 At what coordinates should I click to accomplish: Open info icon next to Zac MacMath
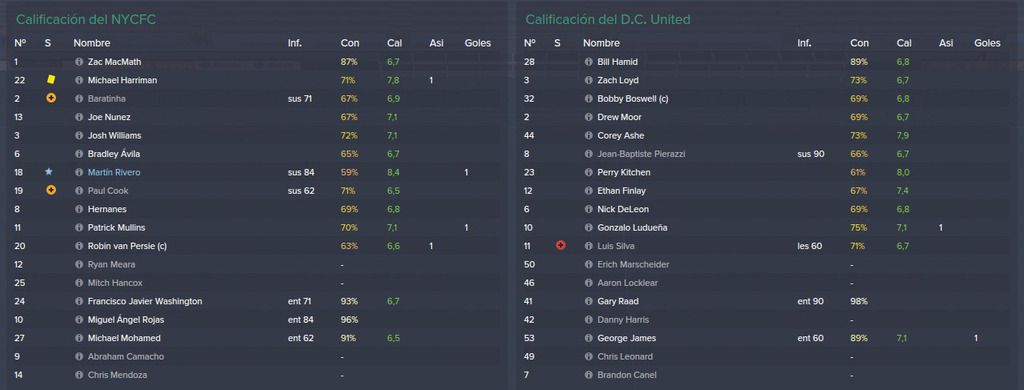point(79,62)
